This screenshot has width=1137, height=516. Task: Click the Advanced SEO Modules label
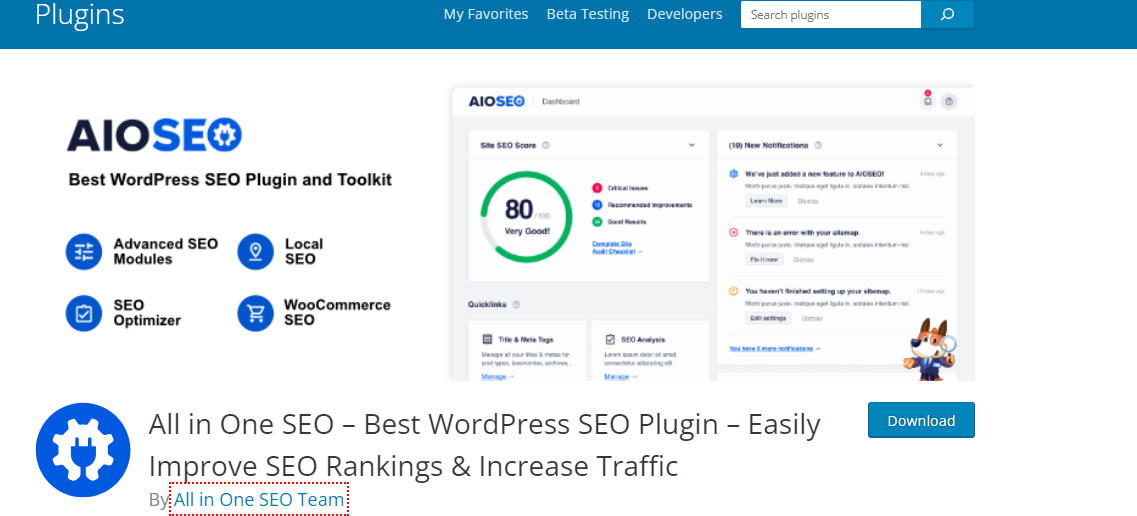tap(165, 251)
